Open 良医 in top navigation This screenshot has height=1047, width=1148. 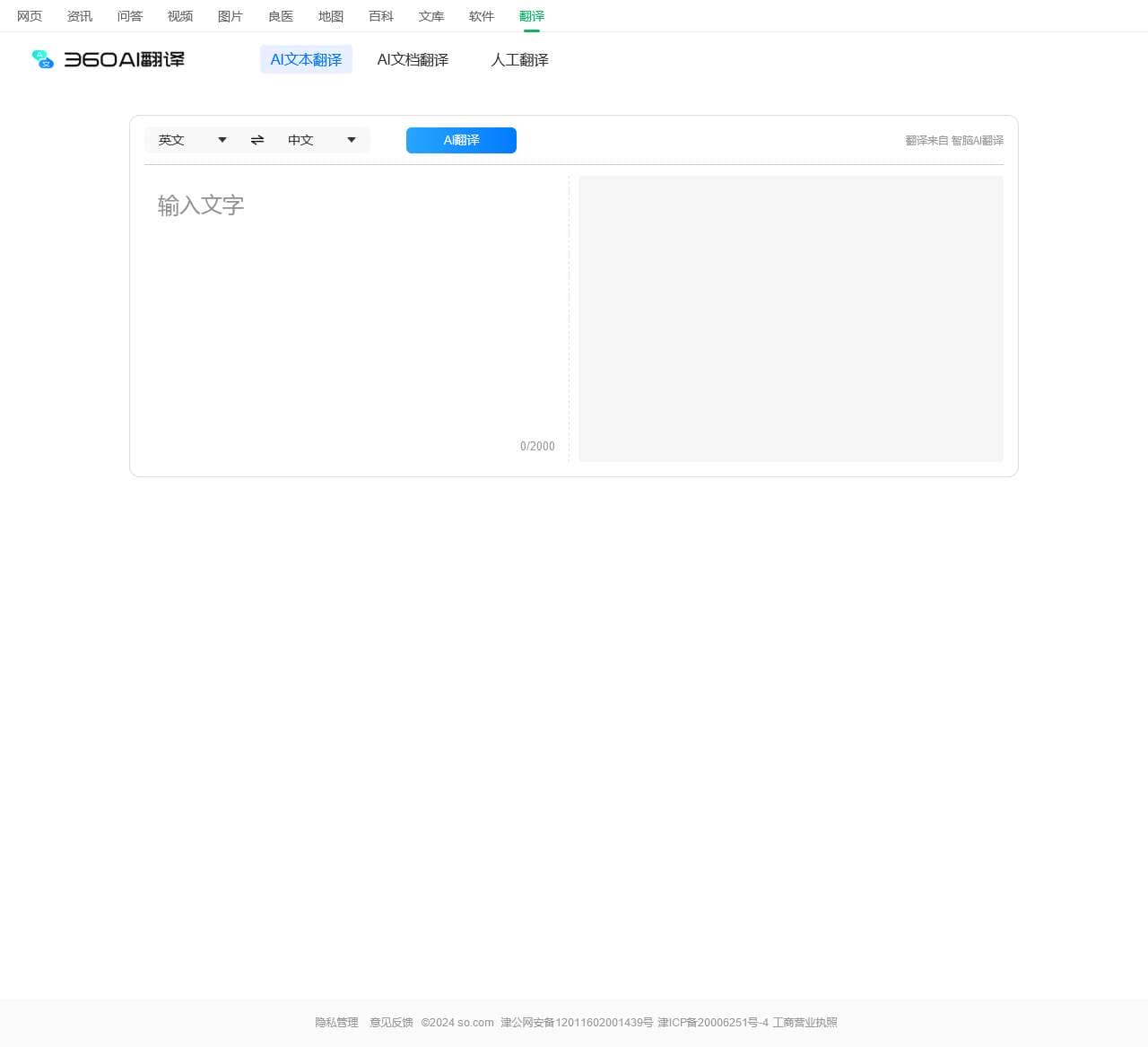pyautogui.click(x=281, y=16)
